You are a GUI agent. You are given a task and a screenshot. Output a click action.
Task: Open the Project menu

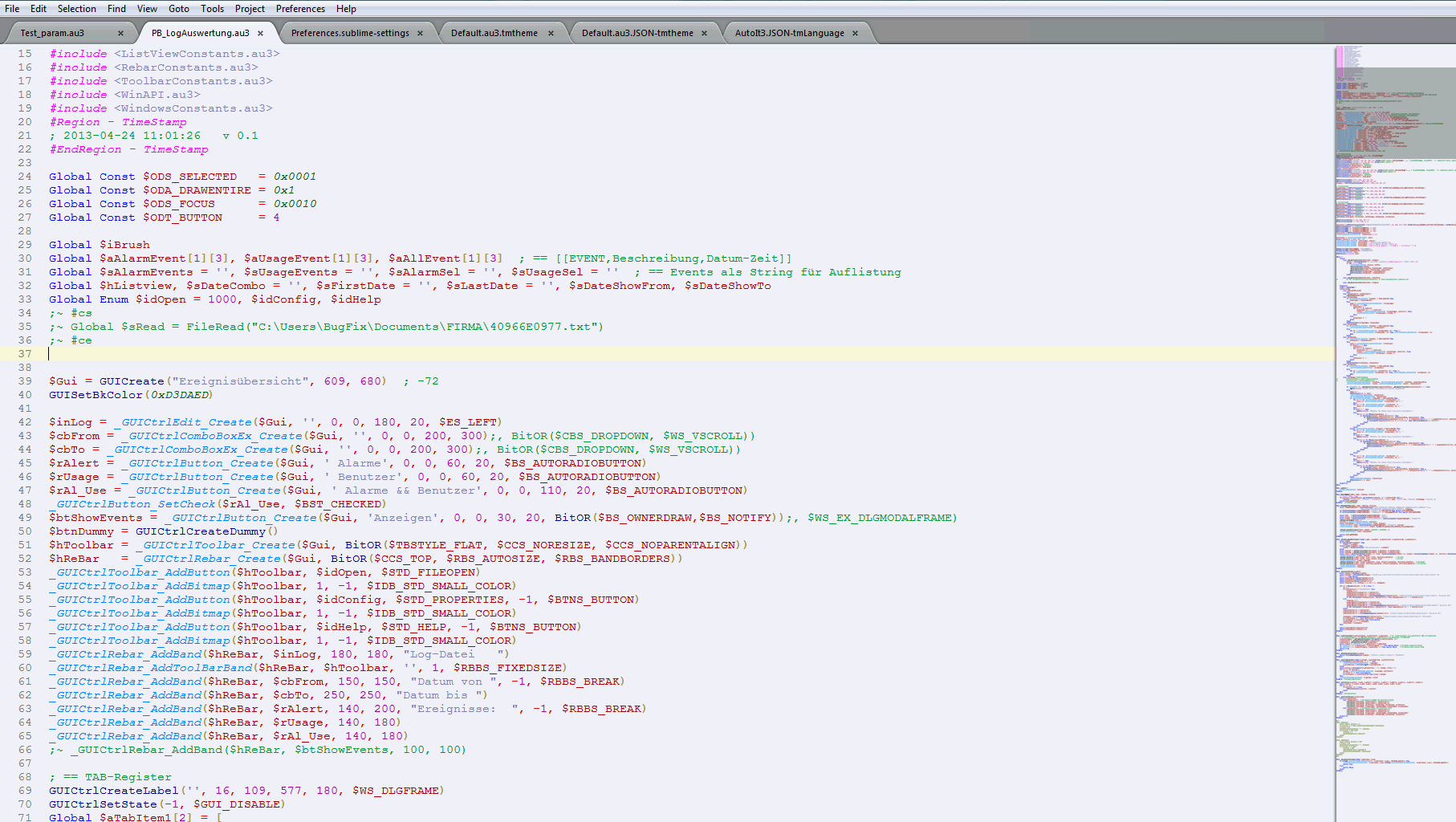click(x=250, y=9)
